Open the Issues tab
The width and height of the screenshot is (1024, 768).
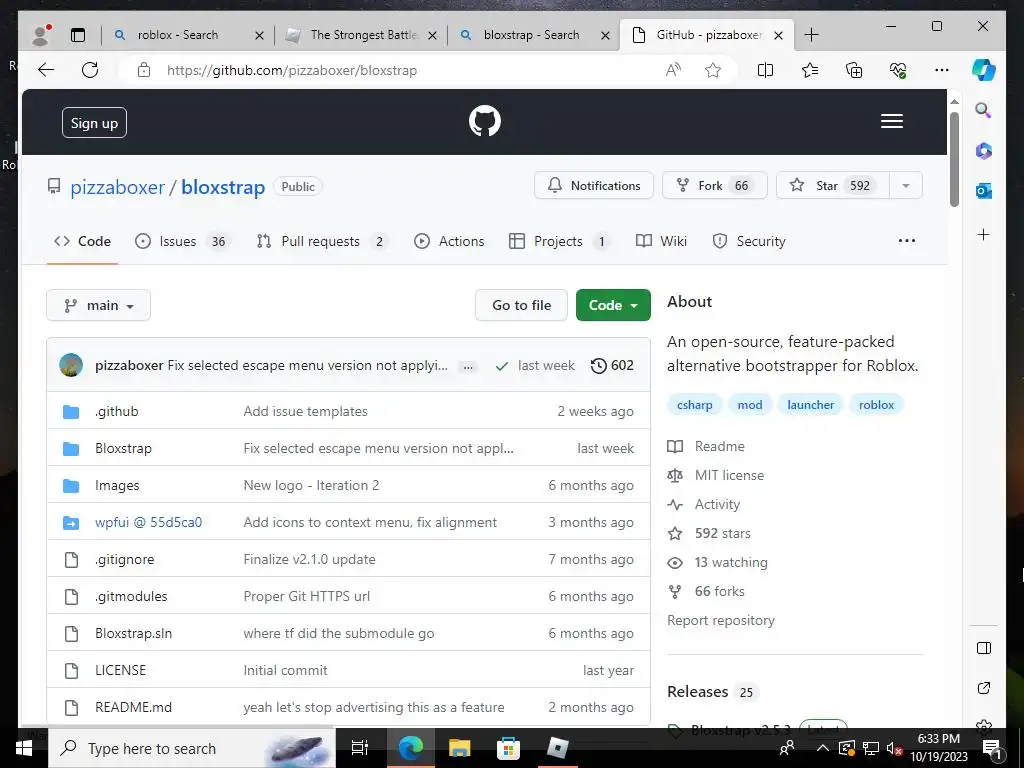click(183, 242)
